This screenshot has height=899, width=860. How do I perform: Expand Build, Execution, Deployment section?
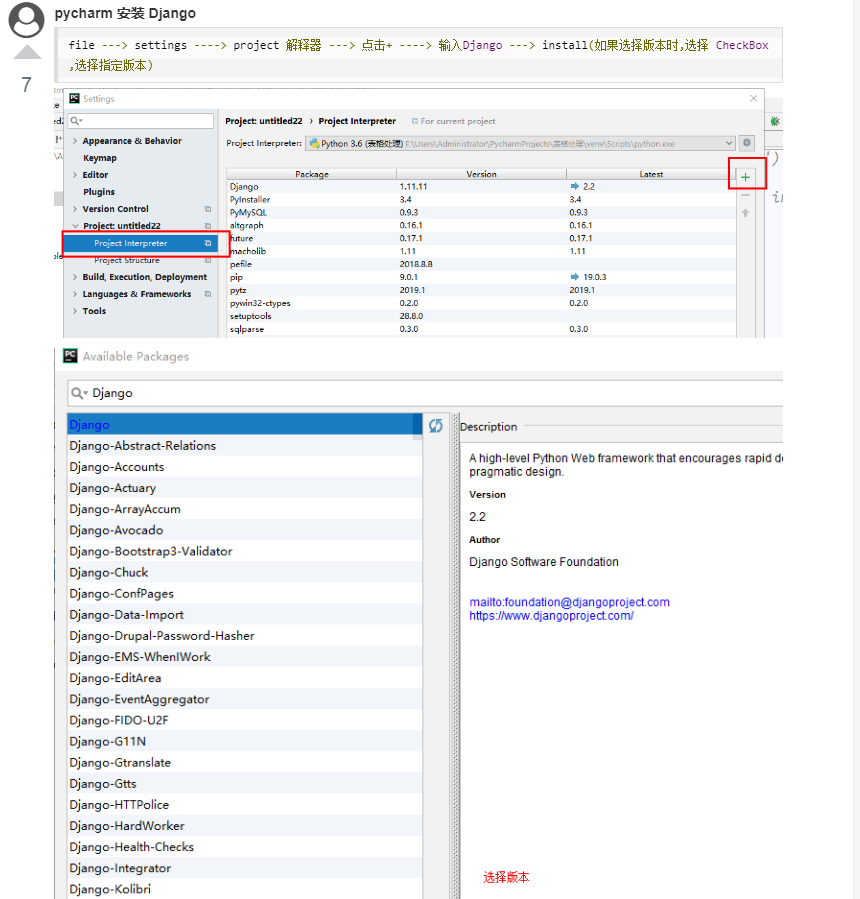[75, 277]
